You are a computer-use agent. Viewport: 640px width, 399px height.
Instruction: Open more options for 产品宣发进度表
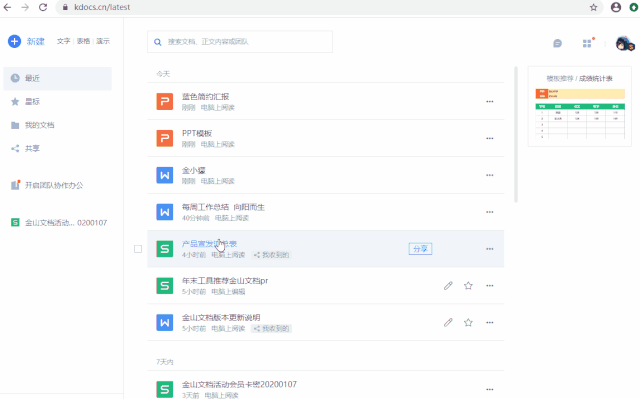489,249
